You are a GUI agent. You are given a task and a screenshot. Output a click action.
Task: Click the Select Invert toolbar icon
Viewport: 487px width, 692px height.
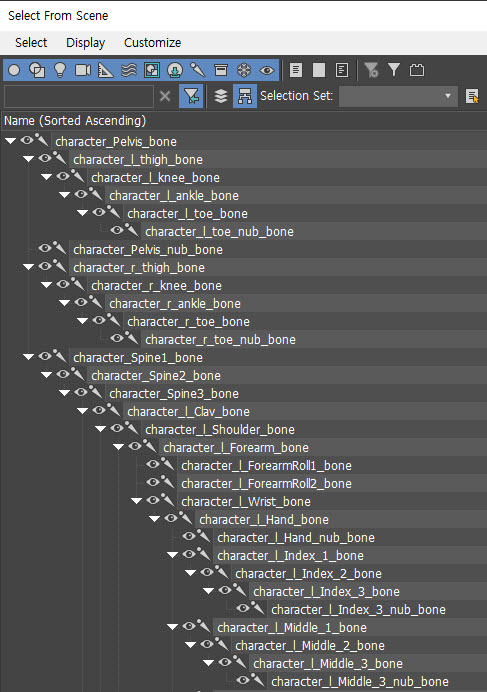[x=342, y=70]
